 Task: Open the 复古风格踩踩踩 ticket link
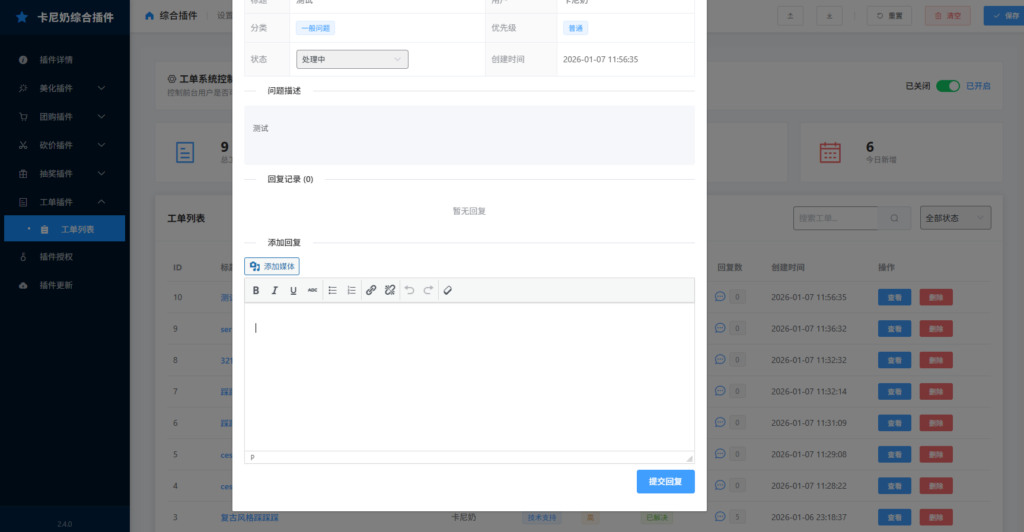click(x=249, y=518)
